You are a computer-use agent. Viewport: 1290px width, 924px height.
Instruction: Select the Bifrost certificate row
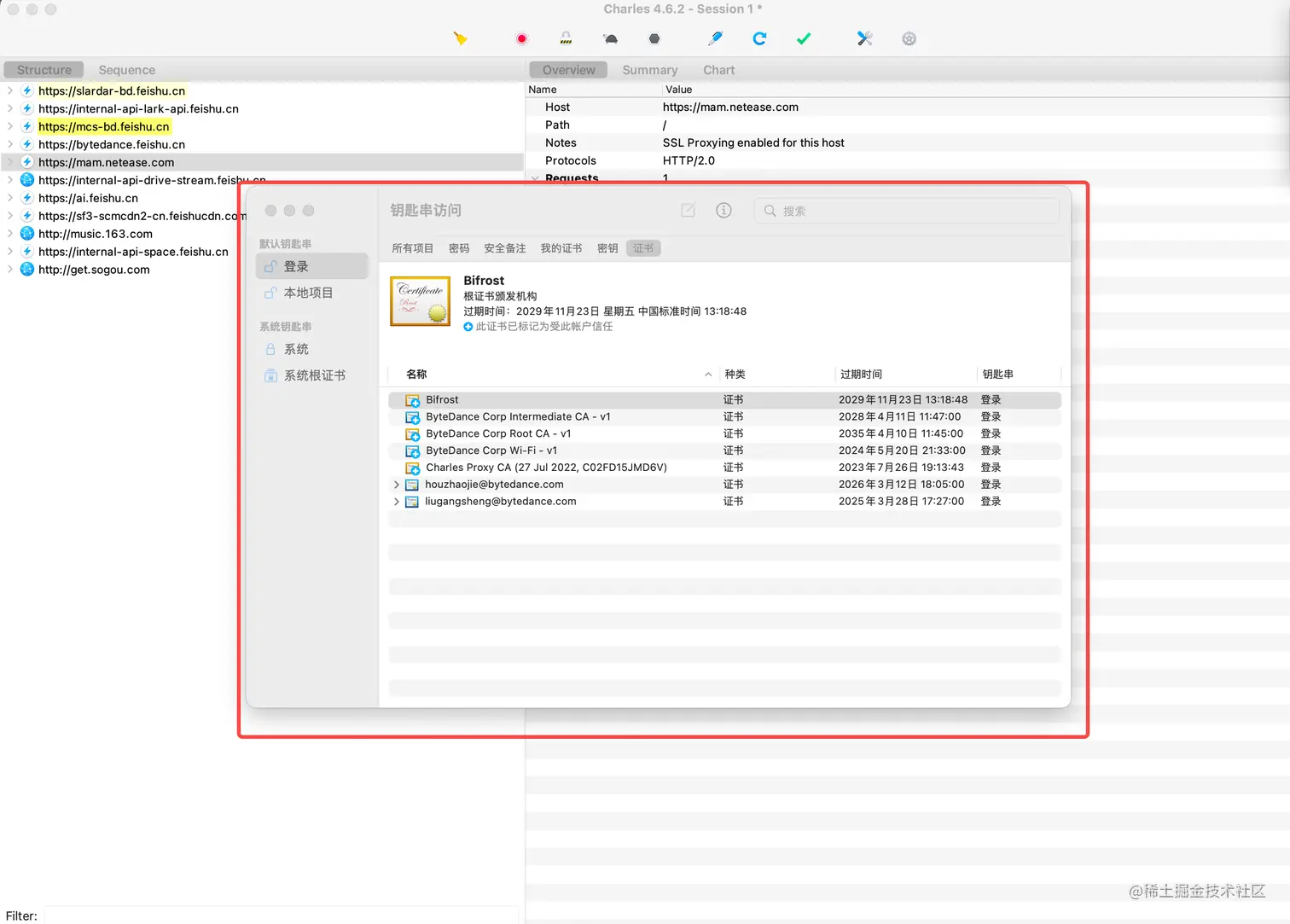tap(724, 399)
